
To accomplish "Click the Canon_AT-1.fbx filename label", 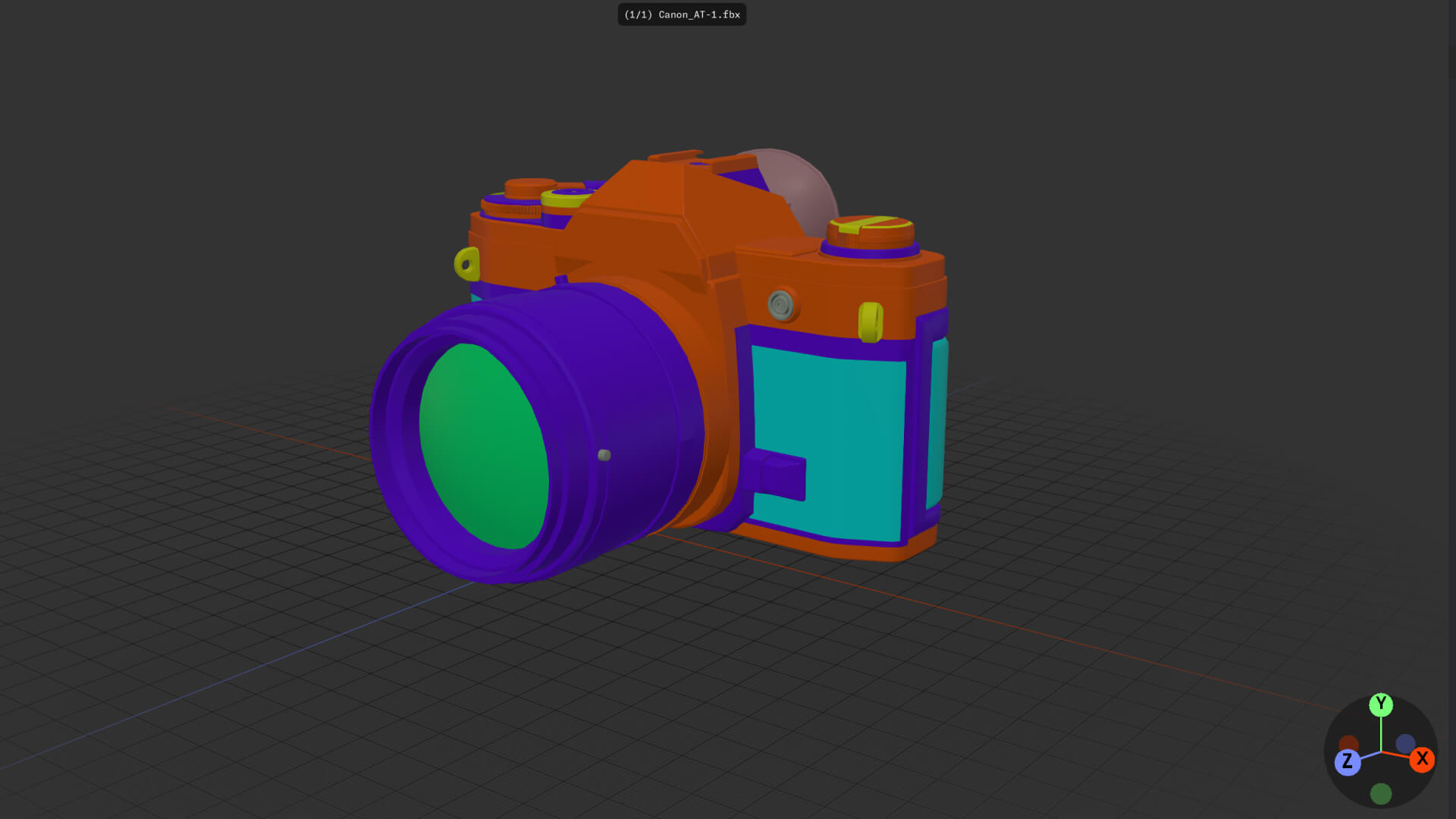I will pyautogui.click(x=682, y=14).
